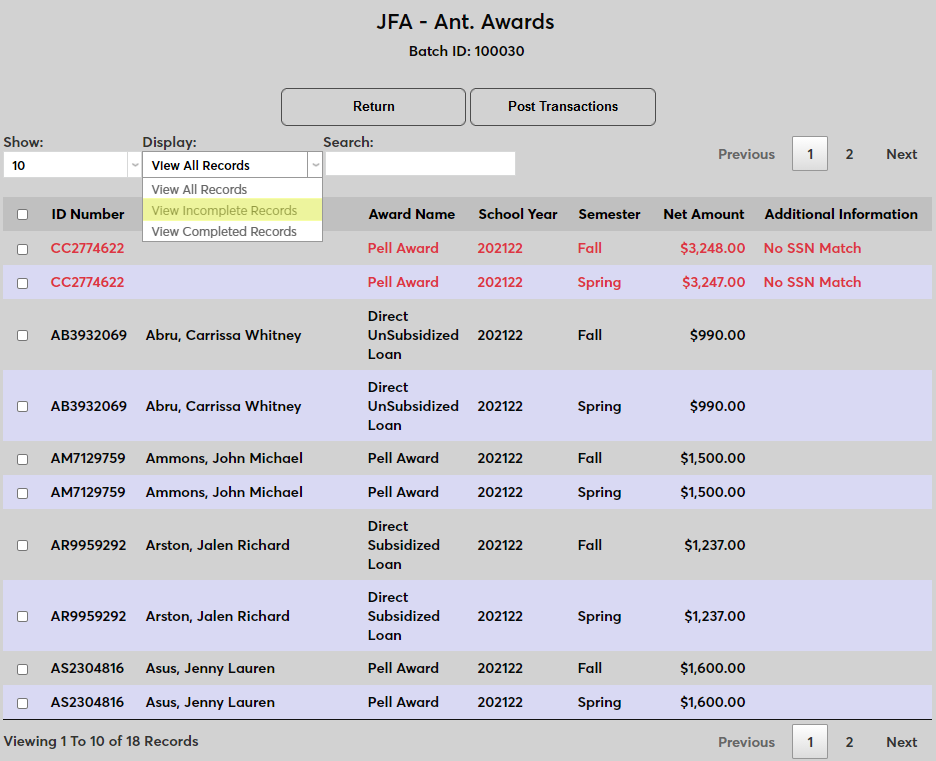Check the checkbox for Asus, Jenny Lauren Fall row

point(22,668)
